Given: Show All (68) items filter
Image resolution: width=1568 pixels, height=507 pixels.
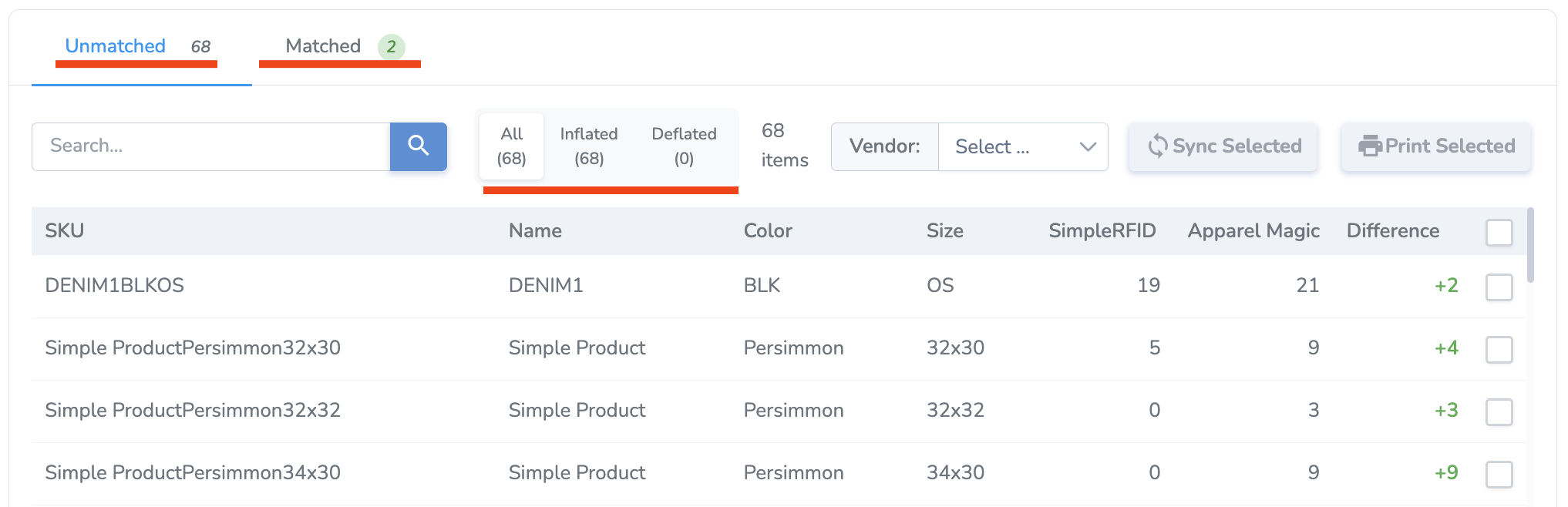Looking at the screenshot, I should point(511,146).
